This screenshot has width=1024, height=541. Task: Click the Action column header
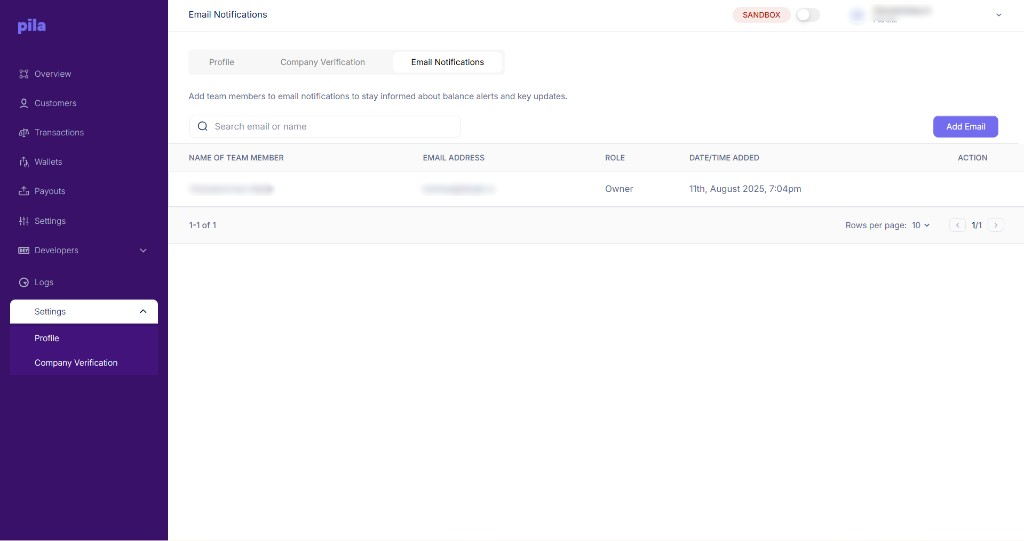tap(972, 157)
